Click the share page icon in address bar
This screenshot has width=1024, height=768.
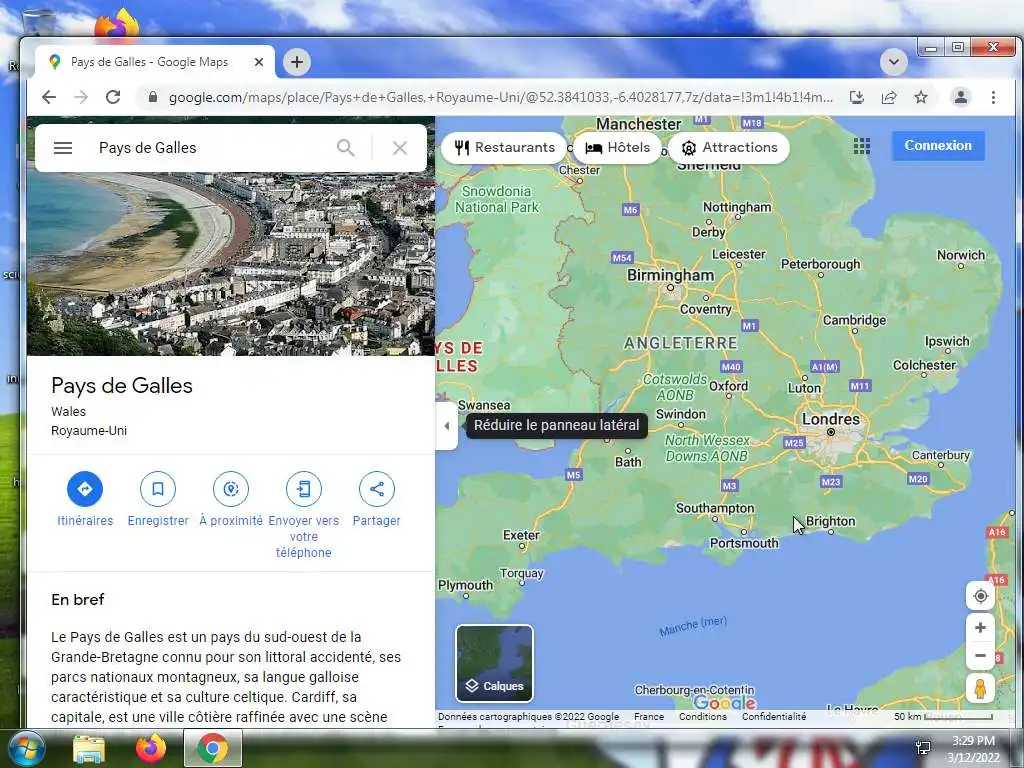(x=889, y=97)
